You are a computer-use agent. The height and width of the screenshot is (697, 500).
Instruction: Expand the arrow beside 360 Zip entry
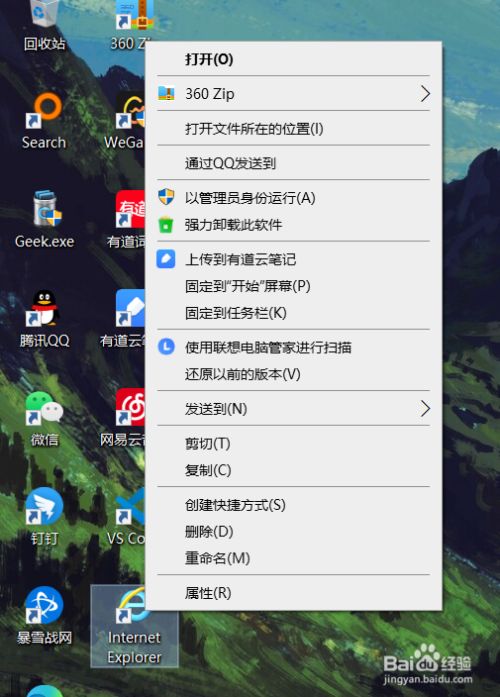coord(425,94)
